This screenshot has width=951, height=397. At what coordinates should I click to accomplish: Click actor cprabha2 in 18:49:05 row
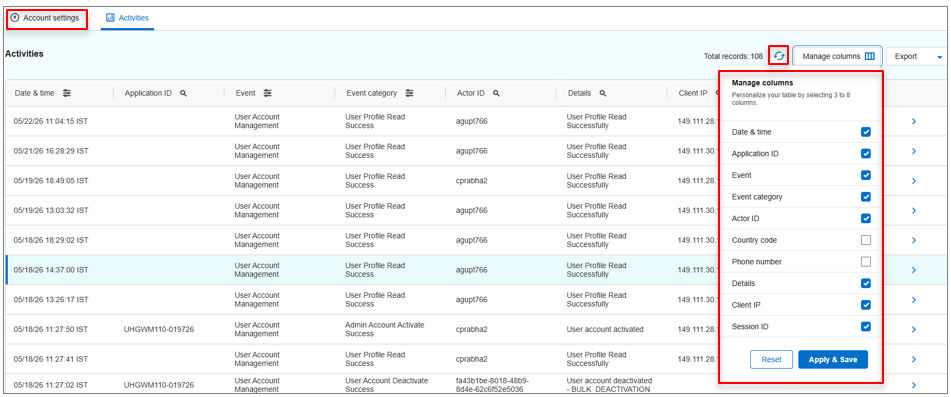pos(471,181)
